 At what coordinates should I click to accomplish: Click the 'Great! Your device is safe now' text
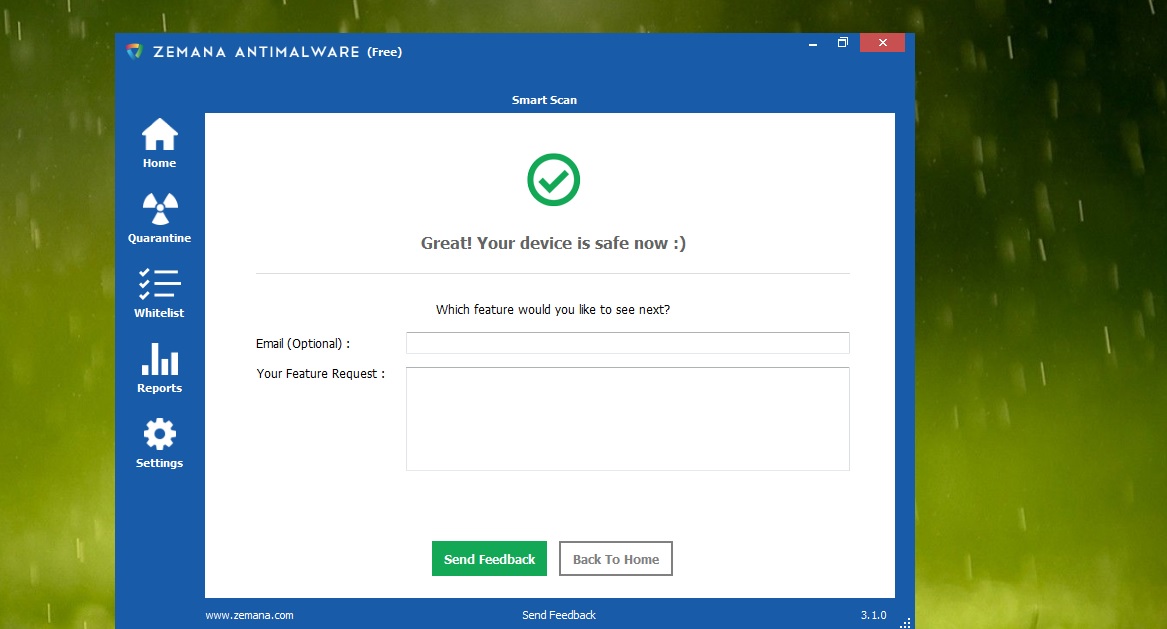[553, 243]
